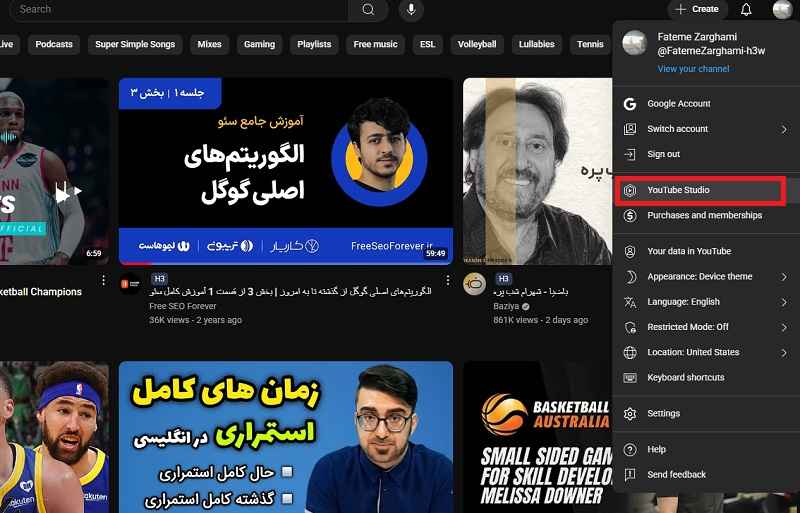The image size is (800, 513).
Task: Open the English tenses video thumbnail
Action: (x=286, y=437)
